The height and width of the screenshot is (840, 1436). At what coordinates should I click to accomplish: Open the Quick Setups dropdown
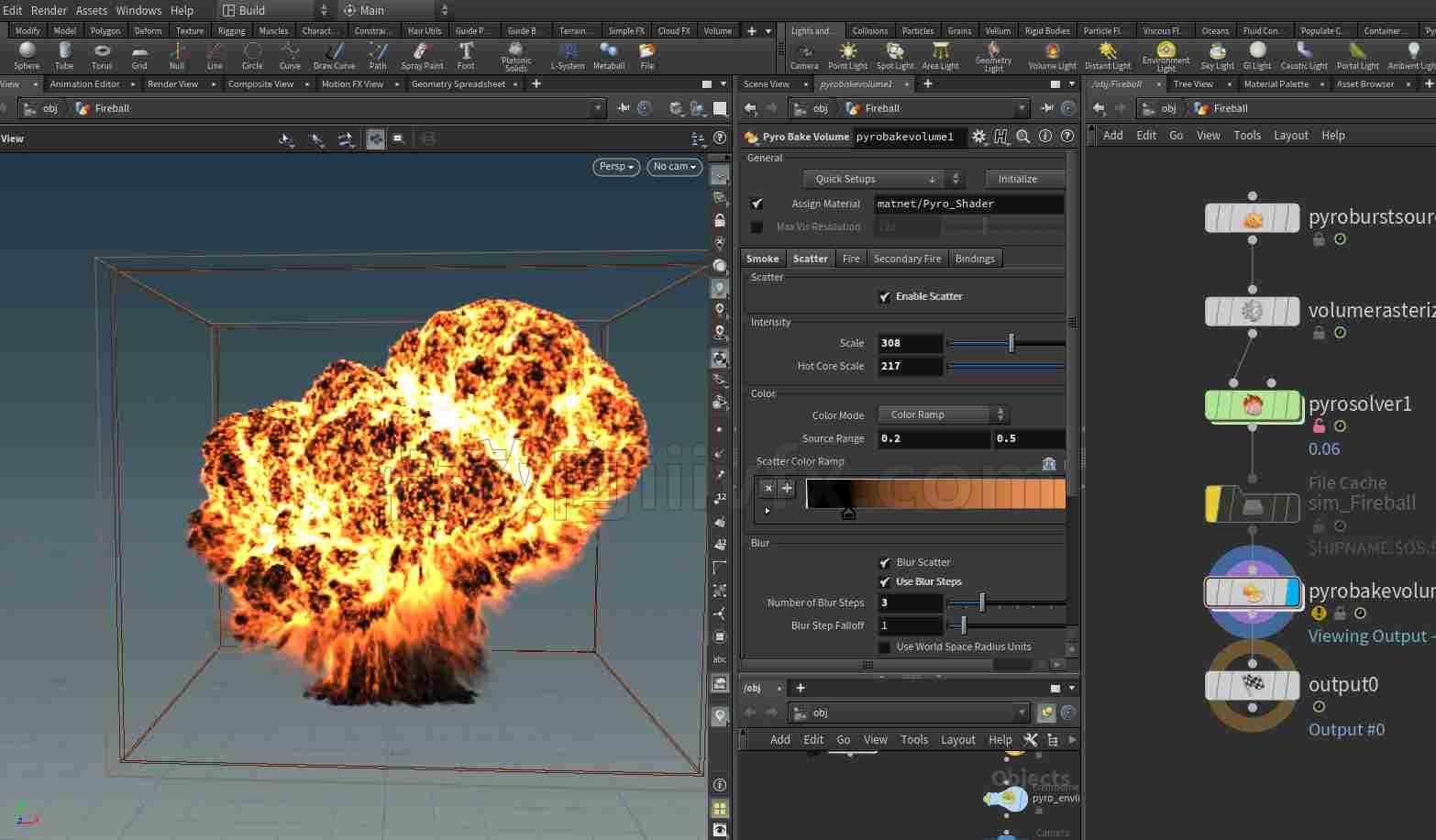tap(883, 179)
